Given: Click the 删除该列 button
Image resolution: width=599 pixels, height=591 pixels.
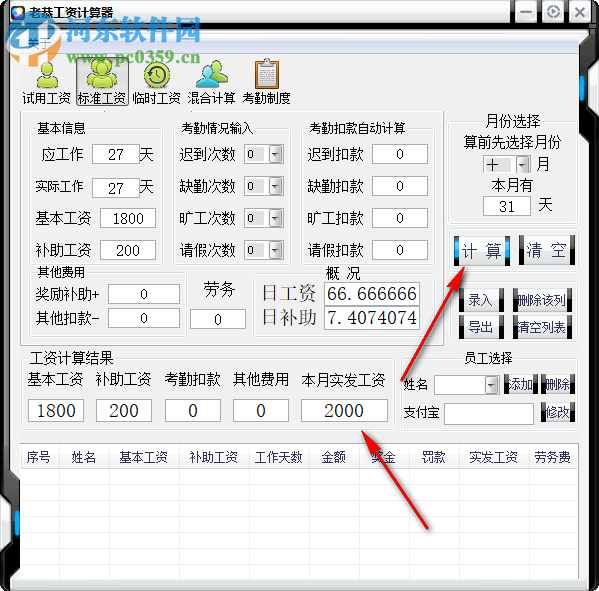Looking at the screenshot, I should coord(542,300).
